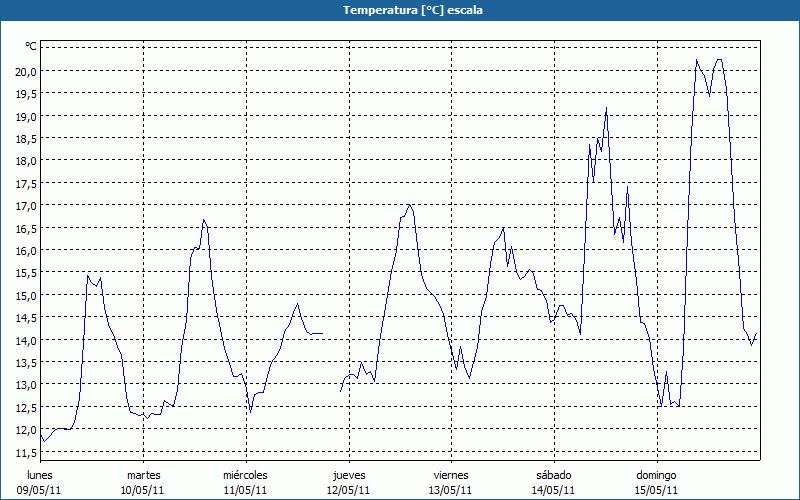Select the 12,5 y-axis label

[25, 407]
